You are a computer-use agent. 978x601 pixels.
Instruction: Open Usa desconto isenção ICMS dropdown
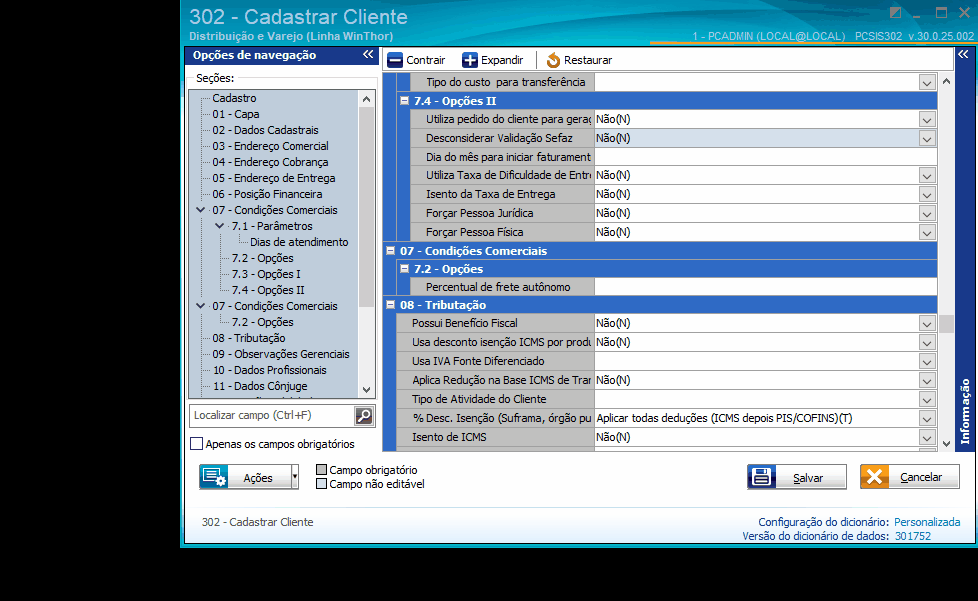(x=927, y=342)
